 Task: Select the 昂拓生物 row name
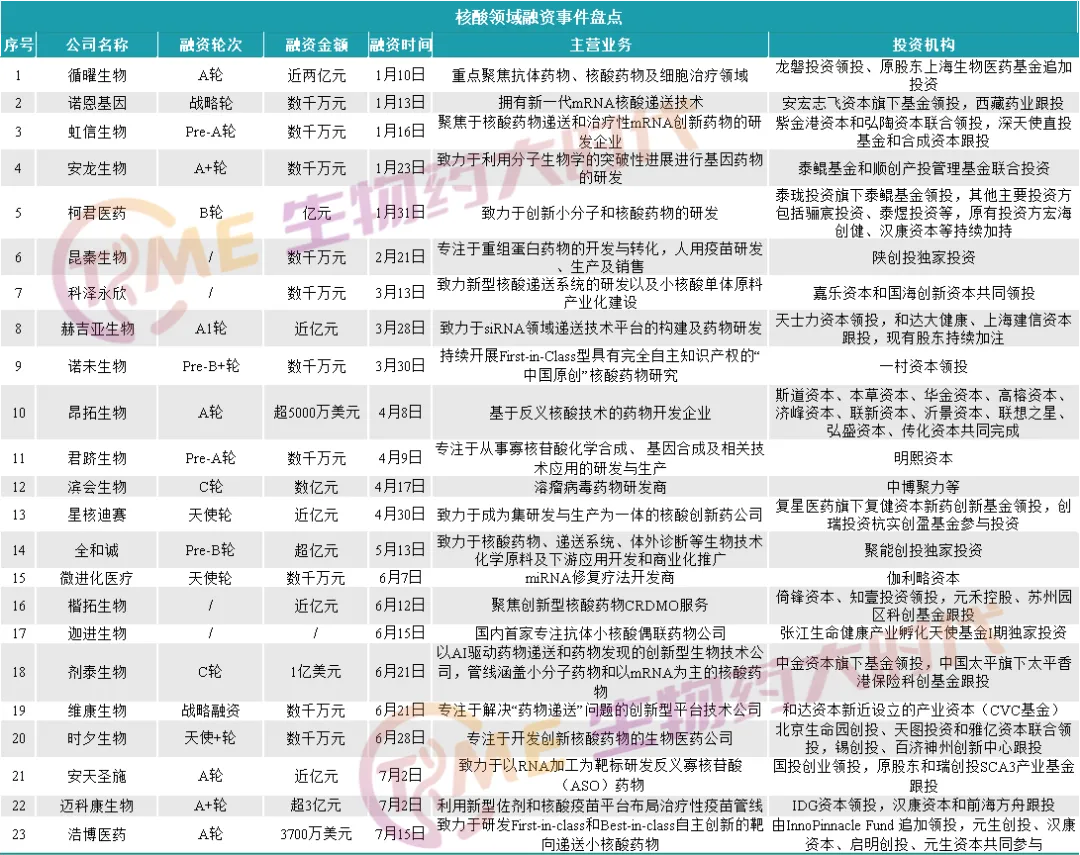(x=97, y=413)
